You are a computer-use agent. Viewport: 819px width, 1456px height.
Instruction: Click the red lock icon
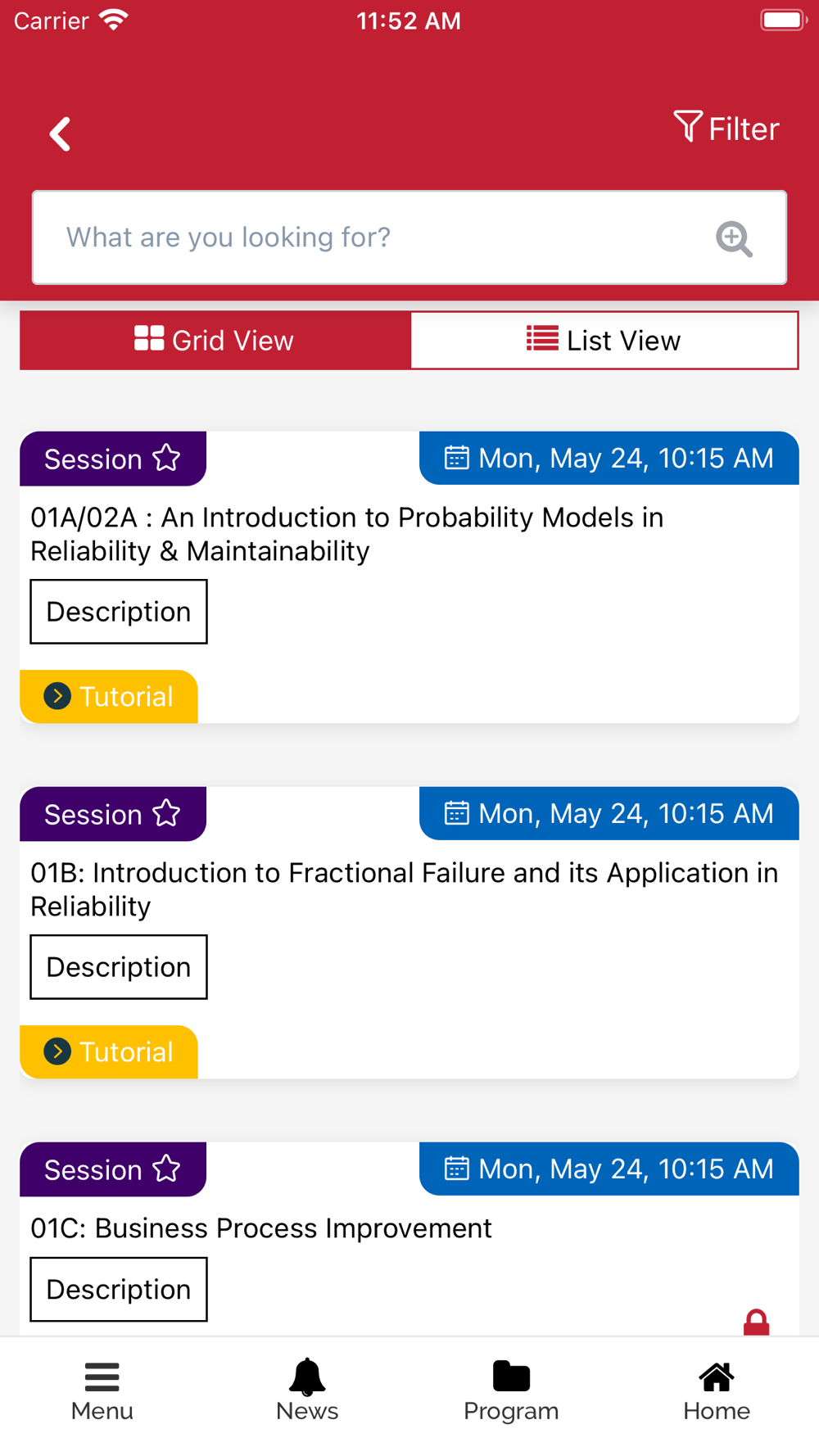pos(756,1322)
